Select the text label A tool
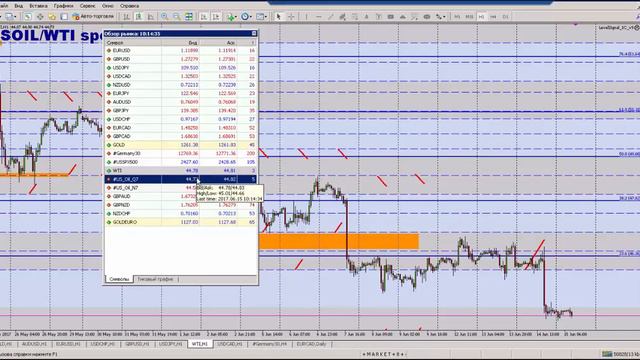 [367, 16]
